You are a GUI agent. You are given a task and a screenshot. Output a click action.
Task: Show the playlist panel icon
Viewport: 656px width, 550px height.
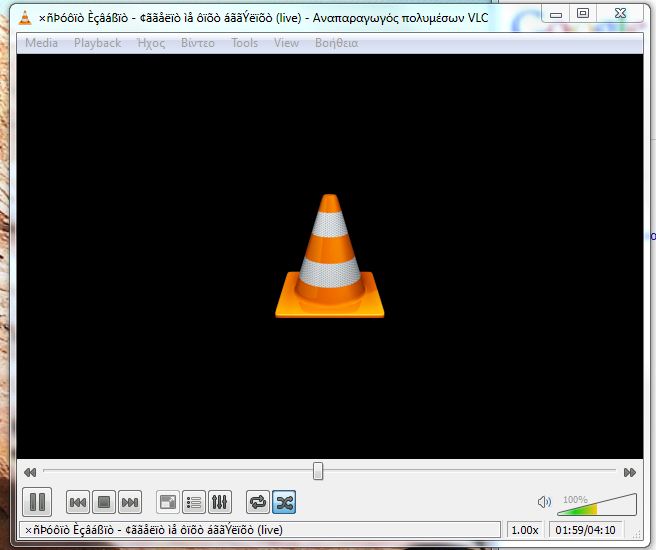(194, 502)
